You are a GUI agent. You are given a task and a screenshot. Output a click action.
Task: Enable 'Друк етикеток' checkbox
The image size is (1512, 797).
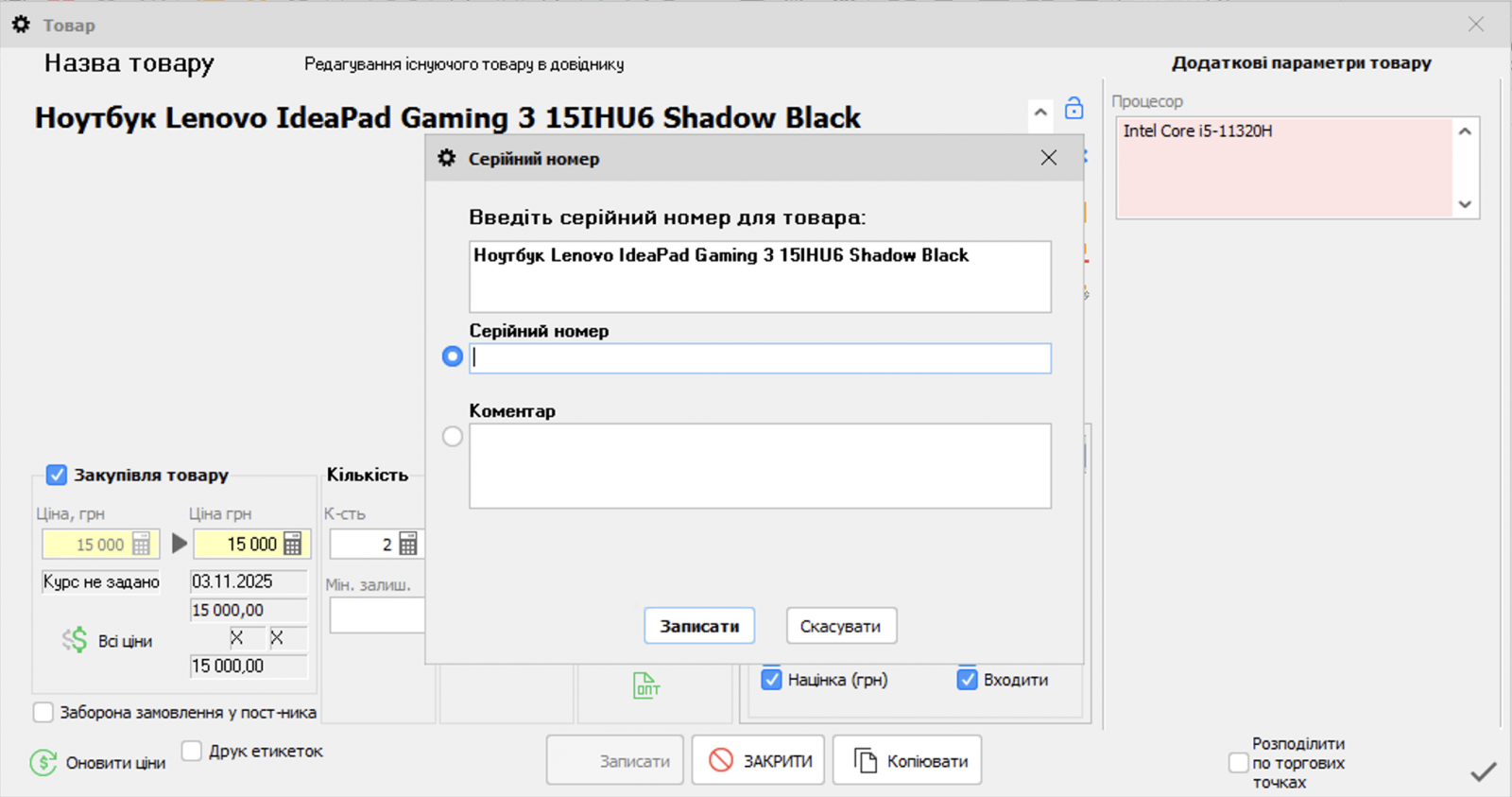(192, 751)
